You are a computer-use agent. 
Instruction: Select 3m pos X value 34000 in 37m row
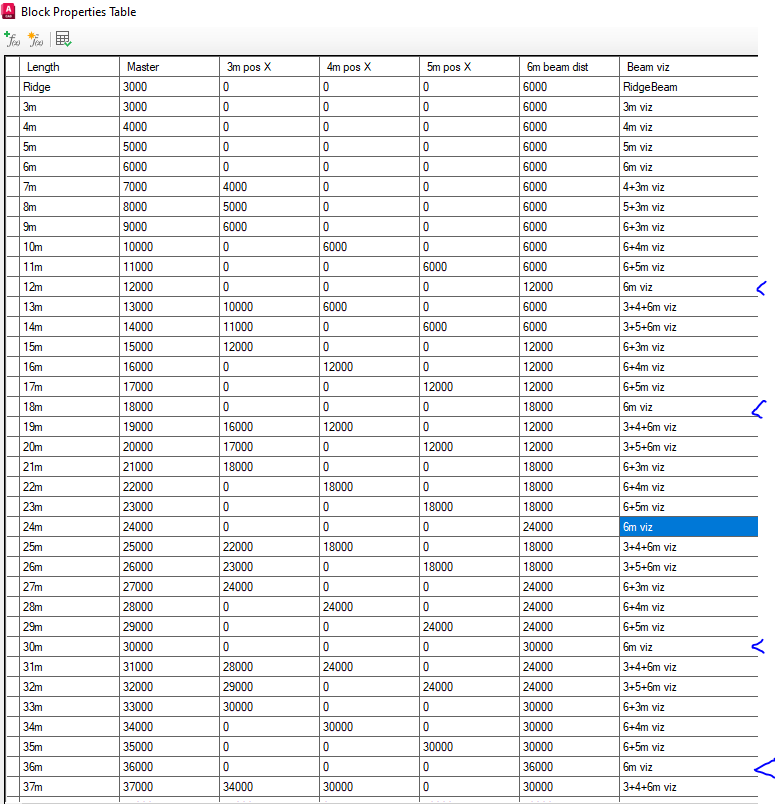269,787
